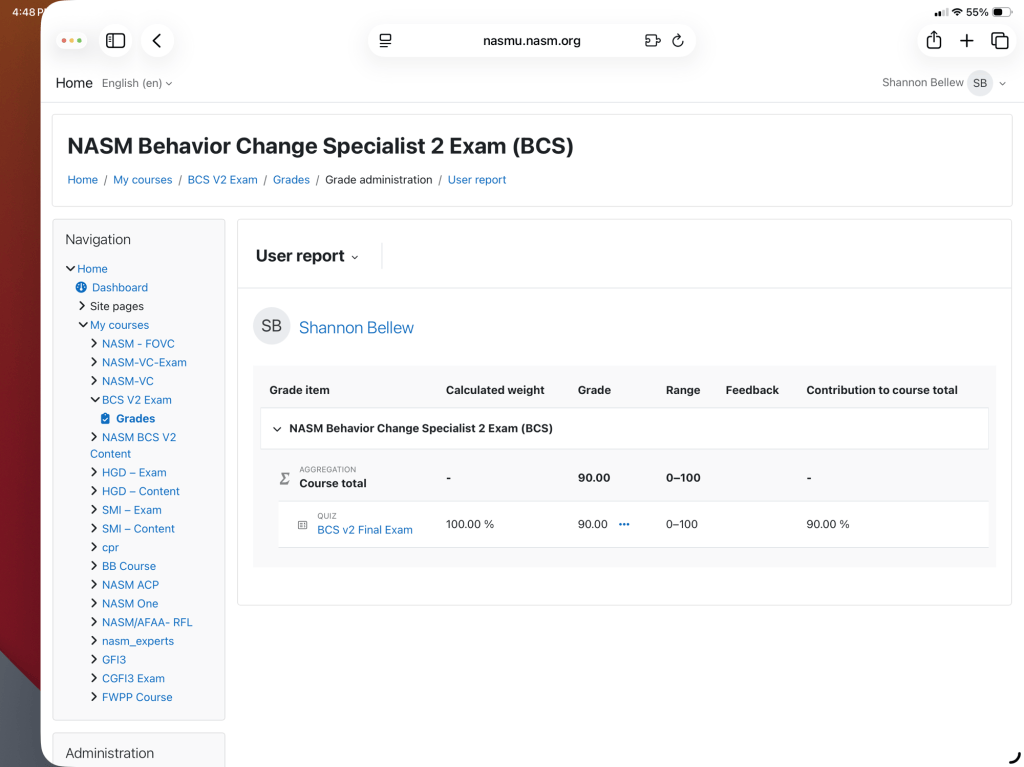Open SMI – Exam course link
Viewport: 1024px width, 767px height.
[131, 510]
